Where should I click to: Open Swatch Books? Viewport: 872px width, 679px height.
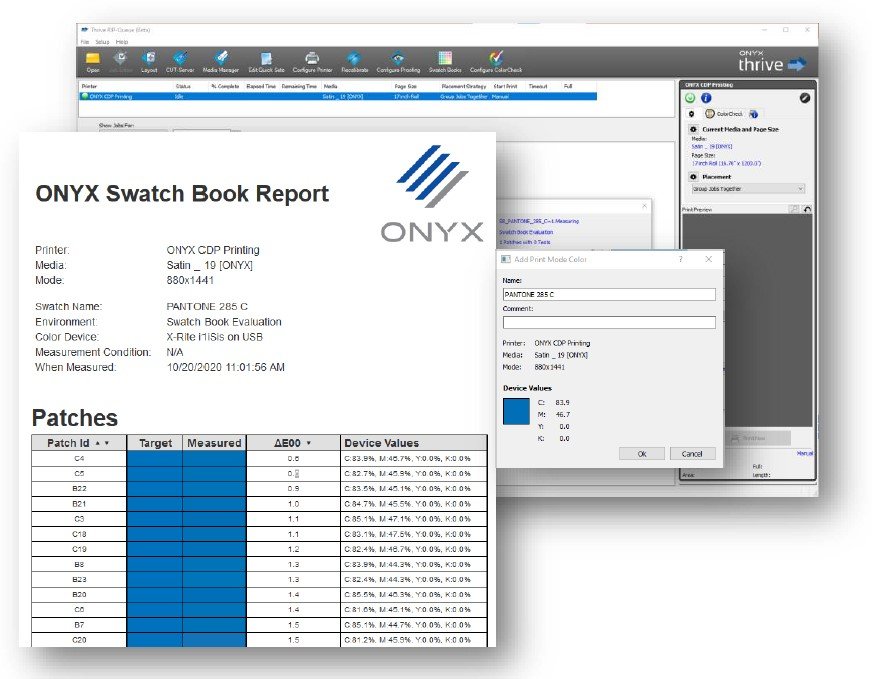click(445, 61)
